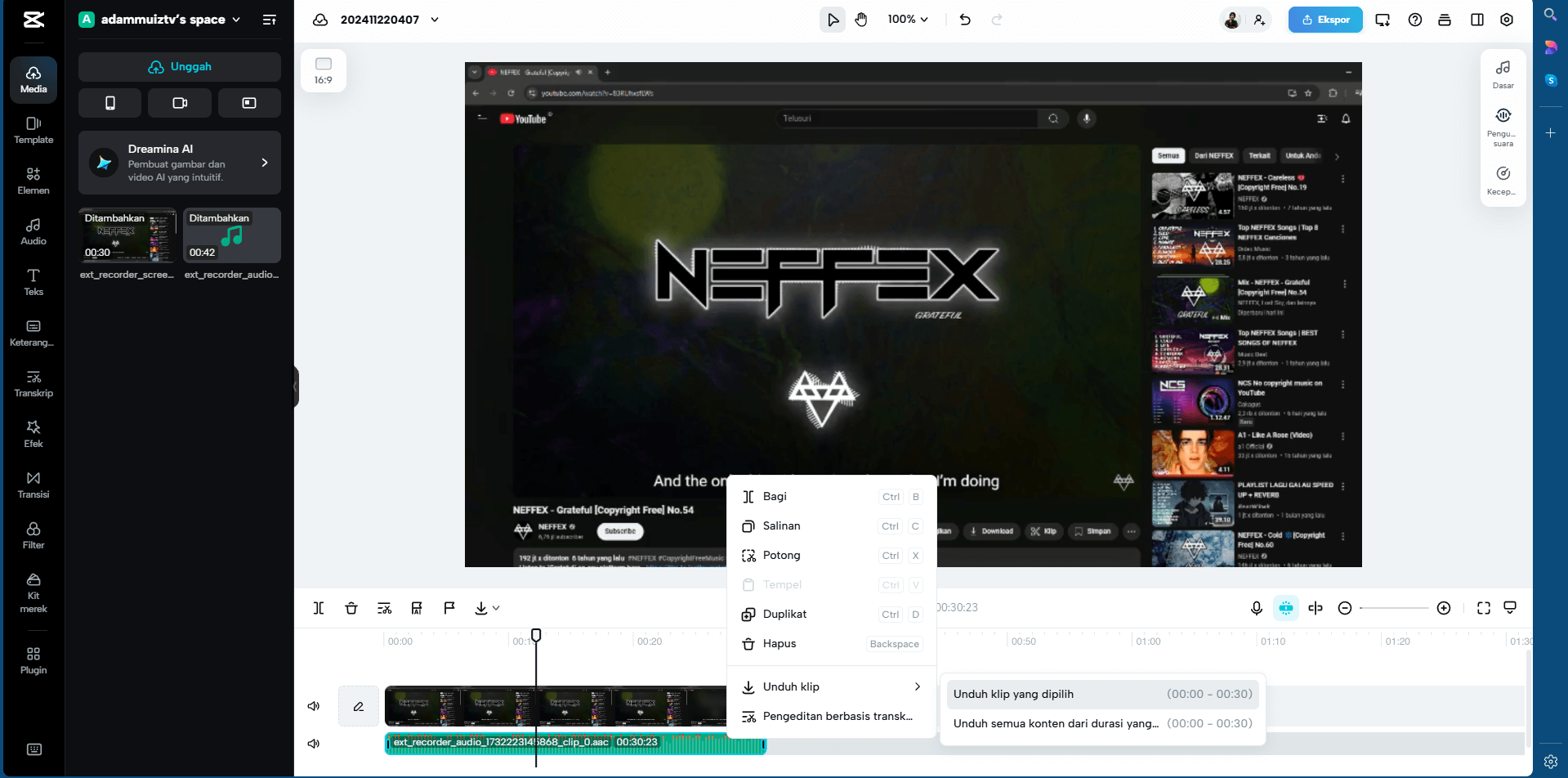Open the Dasar audio settings button

pos(1503,74)
